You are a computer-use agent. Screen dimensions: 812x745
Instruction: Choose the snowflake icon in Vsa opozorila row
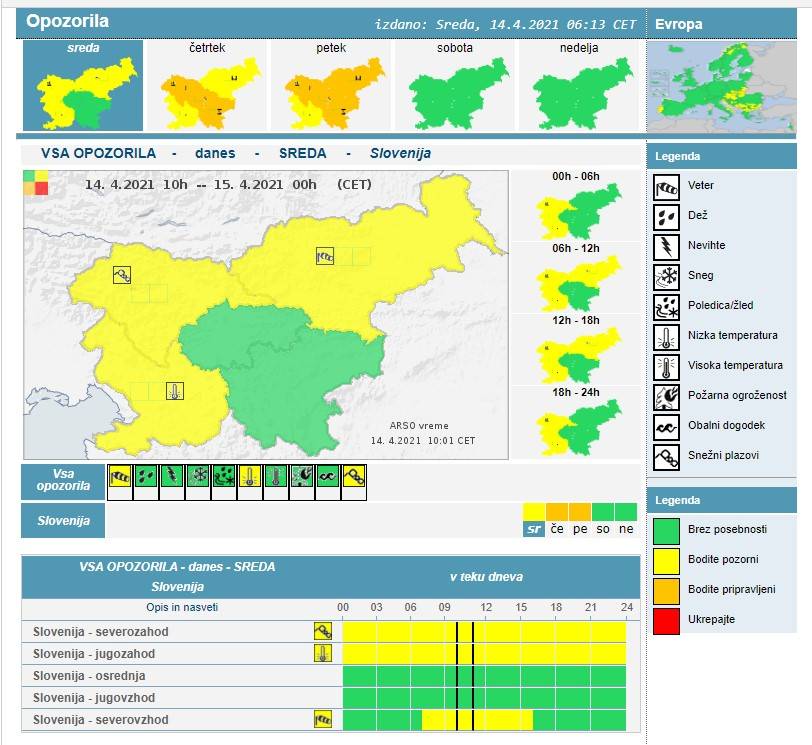pyautogui.click(x=198, y=478)
